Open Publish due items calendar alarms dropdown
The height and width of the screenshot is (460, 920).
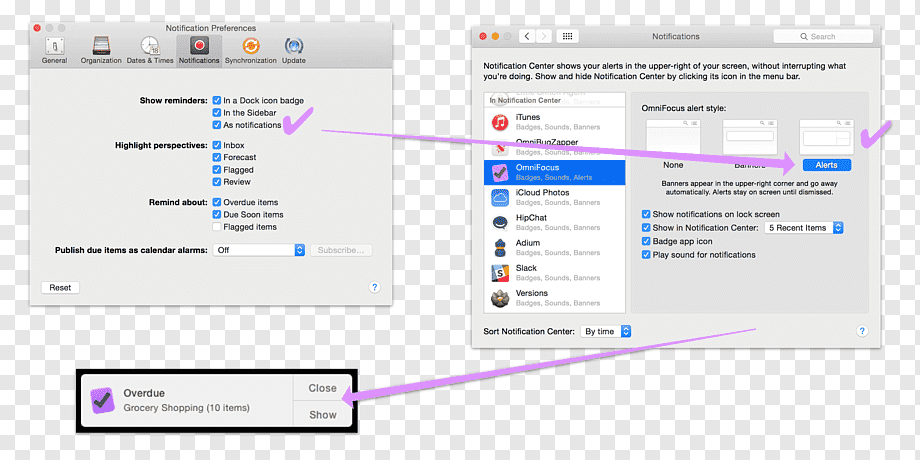[259, 250]
